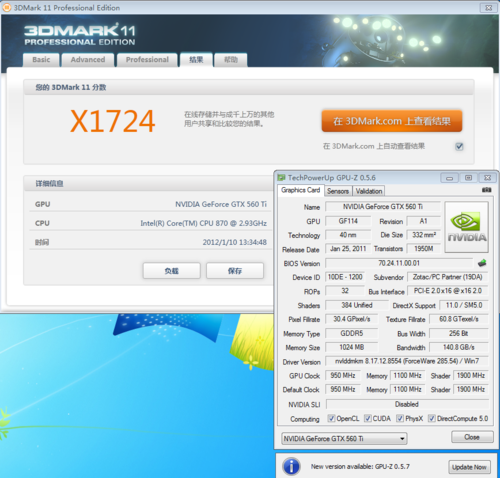Click the GPU-Z Close button

472,437
